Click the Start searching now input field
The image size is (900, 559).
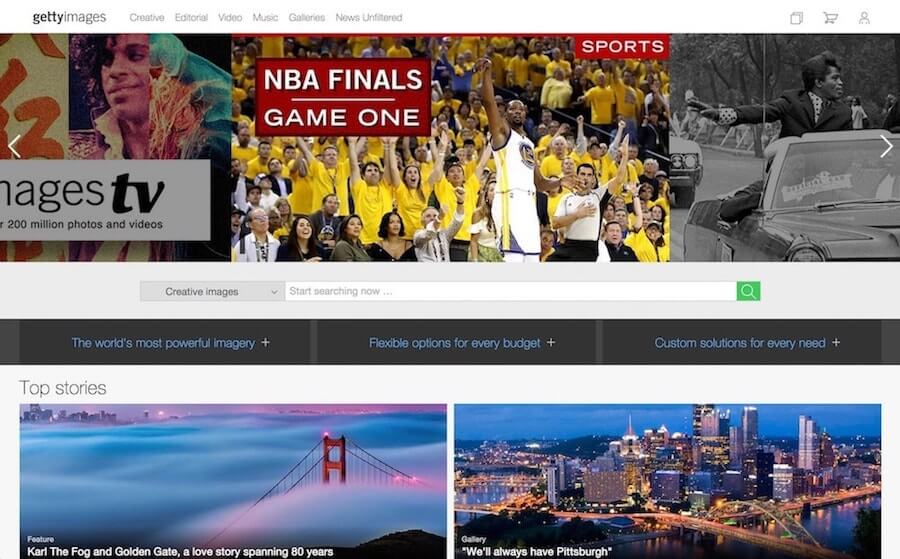(x=511, y=291)
